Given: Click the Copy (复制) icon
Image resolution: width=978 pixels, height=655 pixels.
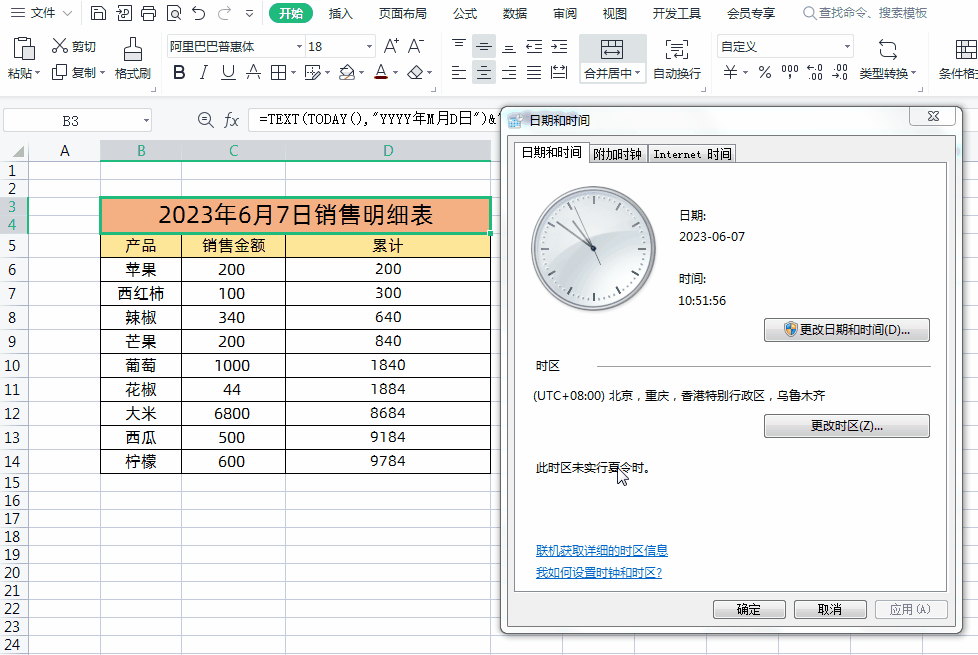Looking at the screenshot, I should [59, 72].
